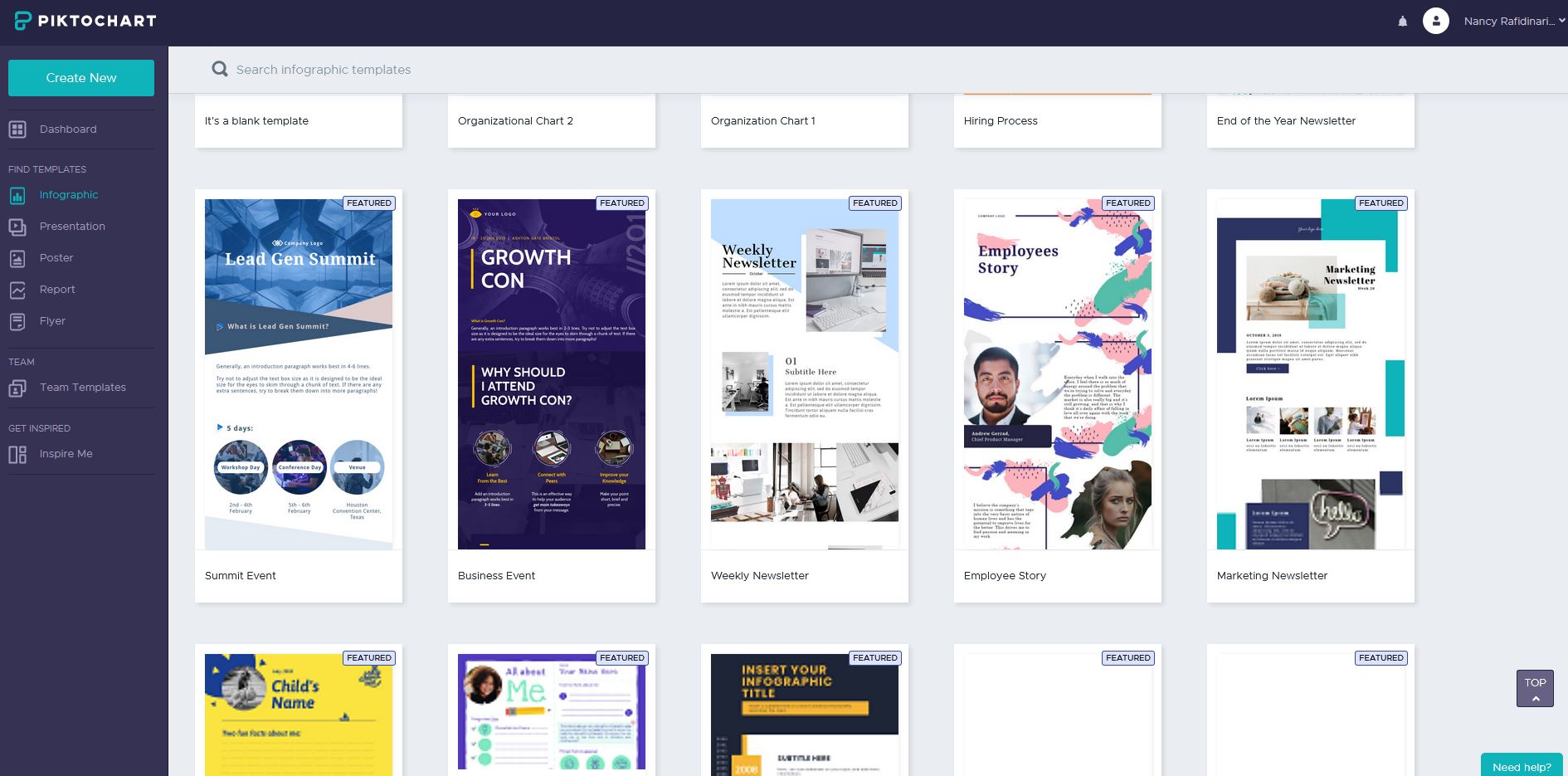
Task: Click the Marketing Newsletter card title
Action: pos(1272,576)
